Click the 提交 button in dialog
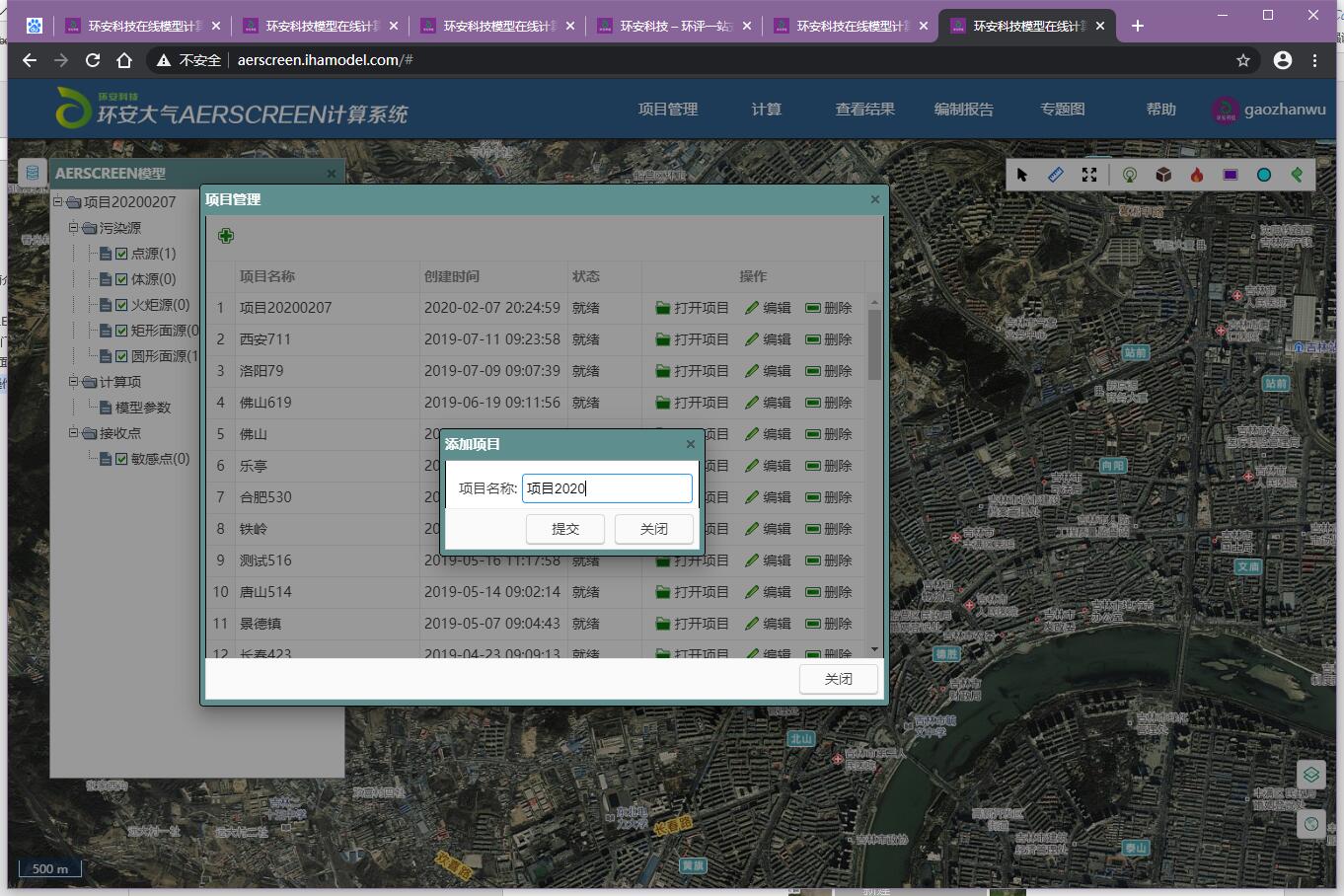 click(565, 529)
